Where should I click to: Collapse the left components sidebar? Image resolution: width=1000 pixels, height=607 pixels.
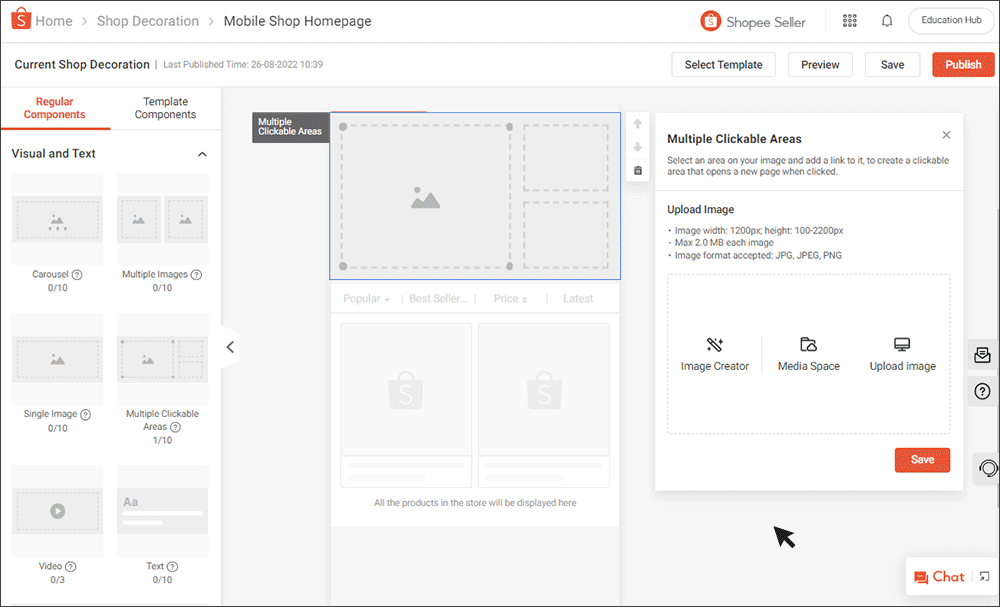coord(230,347)
